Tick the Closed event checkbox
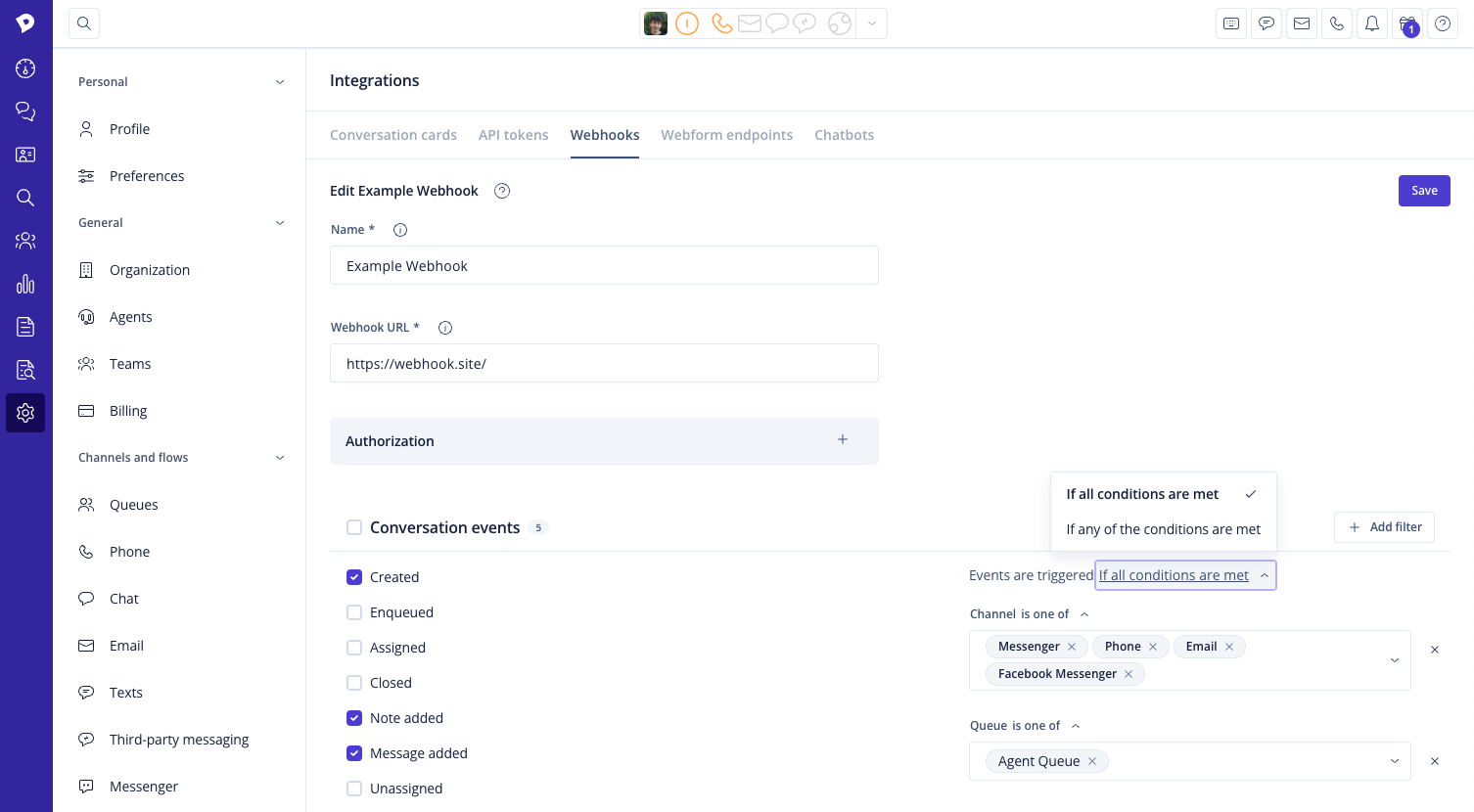 [354, 683]
